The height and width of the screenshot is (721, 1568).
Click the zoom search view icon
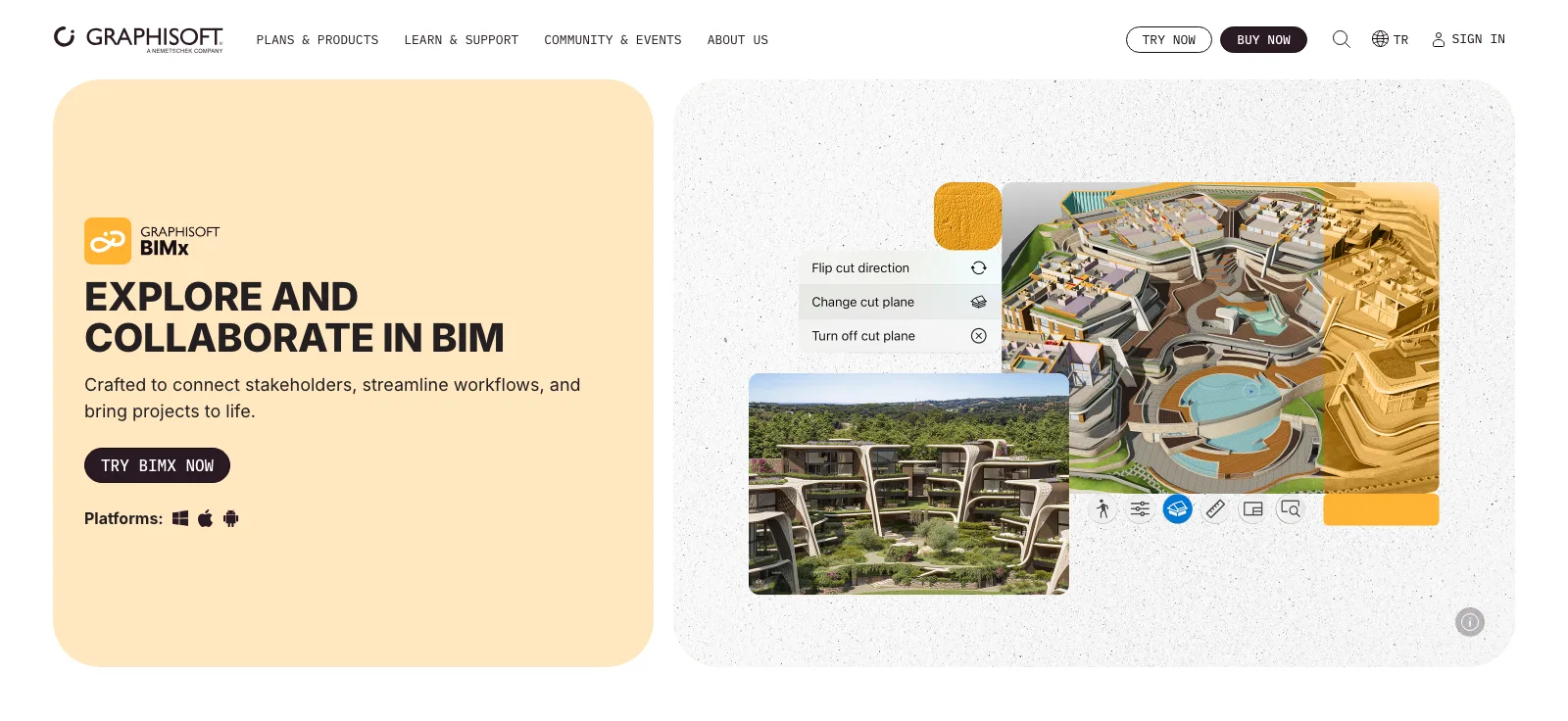(1291, 509)
